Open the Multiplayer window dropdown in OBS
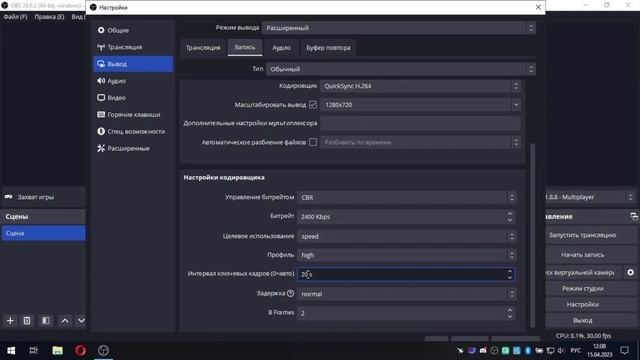 pos(590,197)
